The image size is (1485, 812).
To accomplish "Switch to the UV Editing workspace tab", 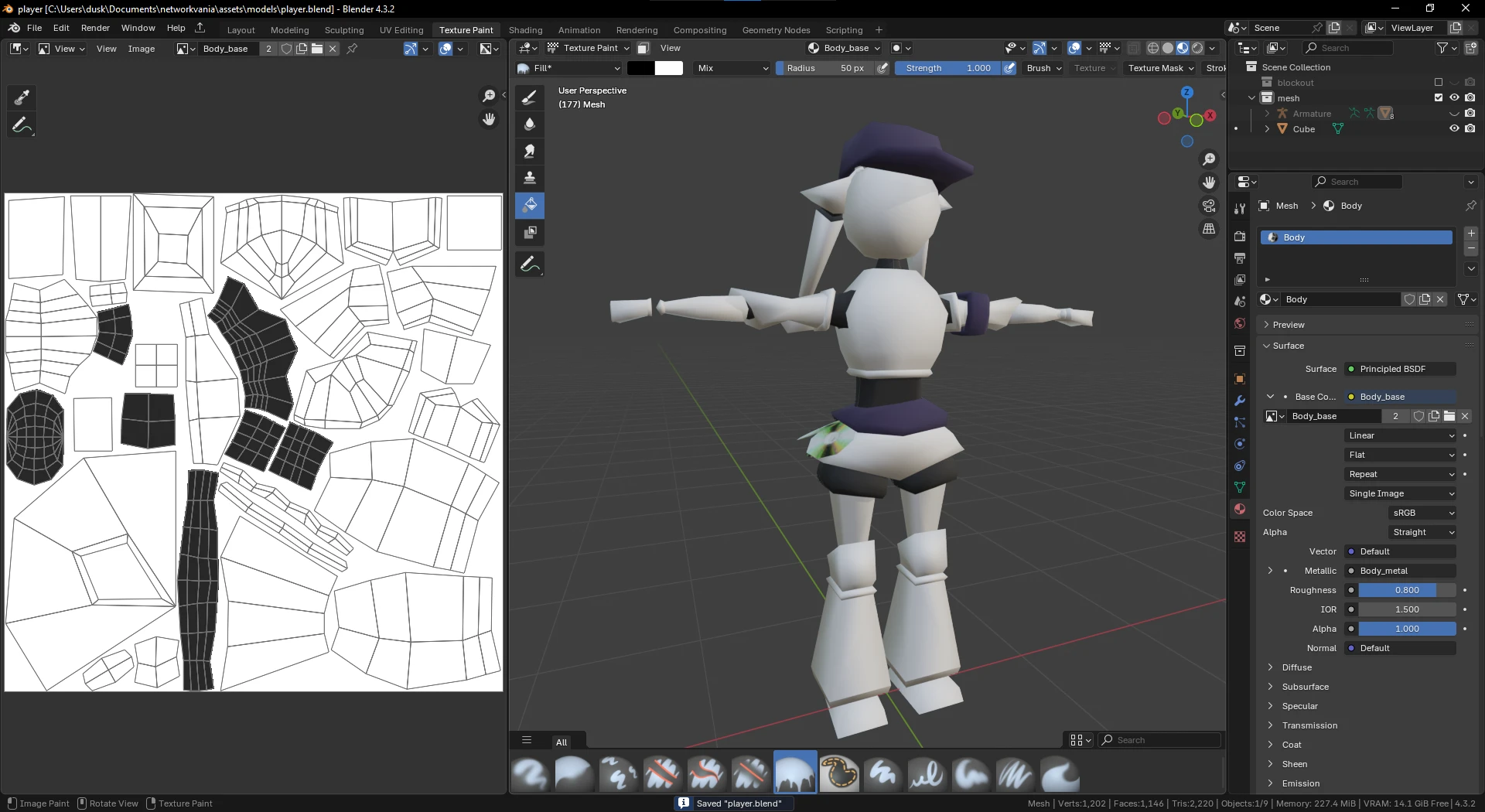I will click(x=401, y=30).
